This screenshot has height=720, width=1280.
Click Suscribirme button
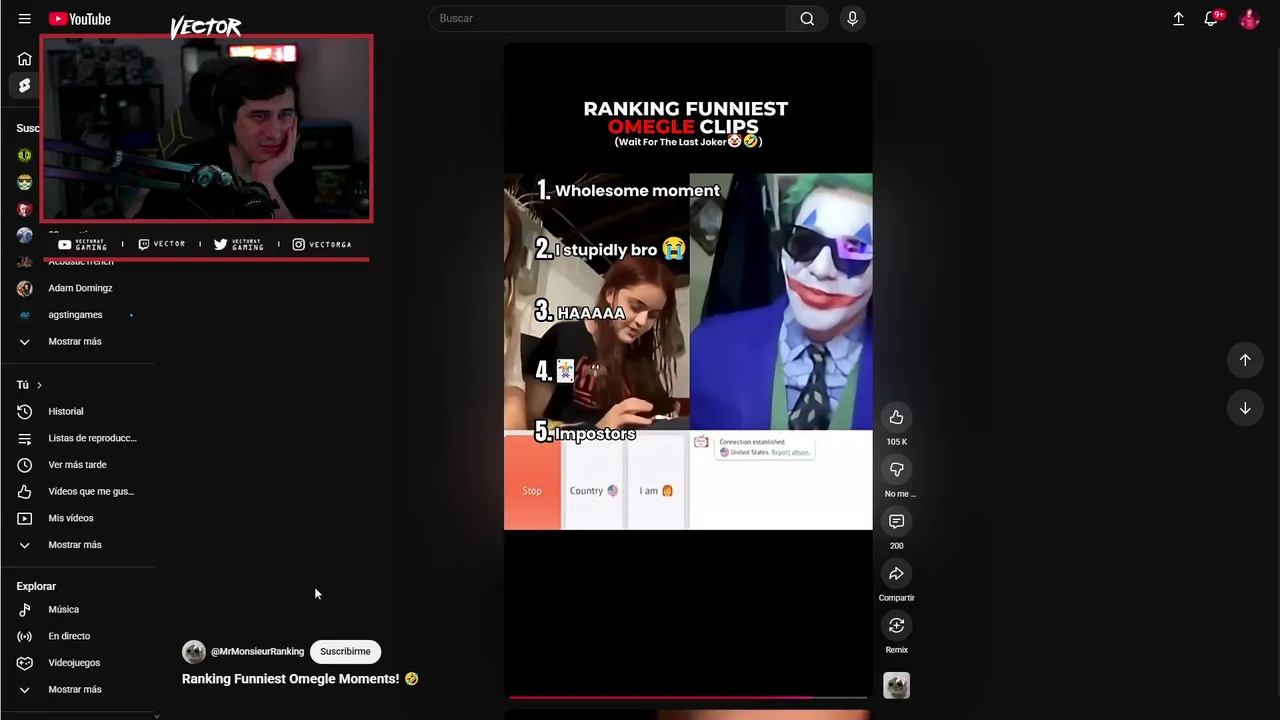pyautogui.click(x=345, y=651)
